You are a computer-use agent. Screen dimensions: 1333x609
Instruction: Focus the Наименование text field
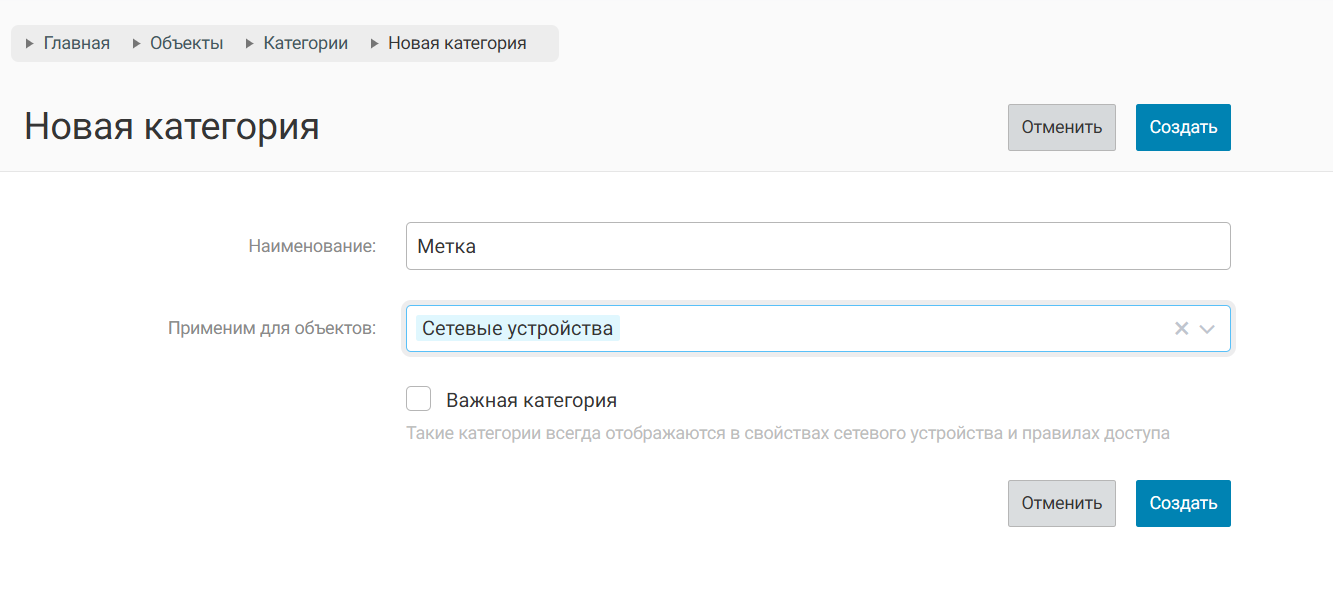817,246
